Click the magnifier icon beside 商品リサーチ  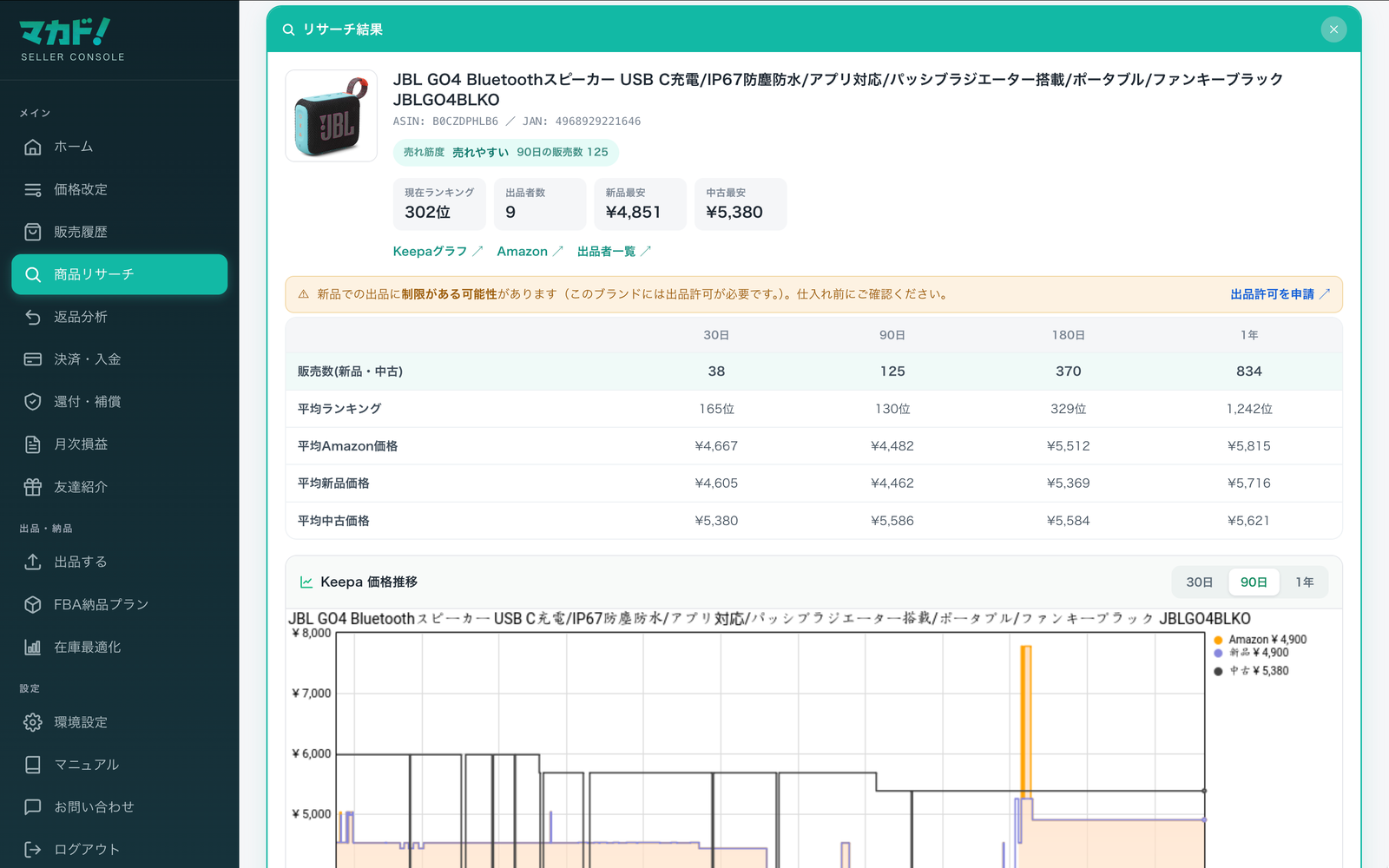[x=33, y=274]
